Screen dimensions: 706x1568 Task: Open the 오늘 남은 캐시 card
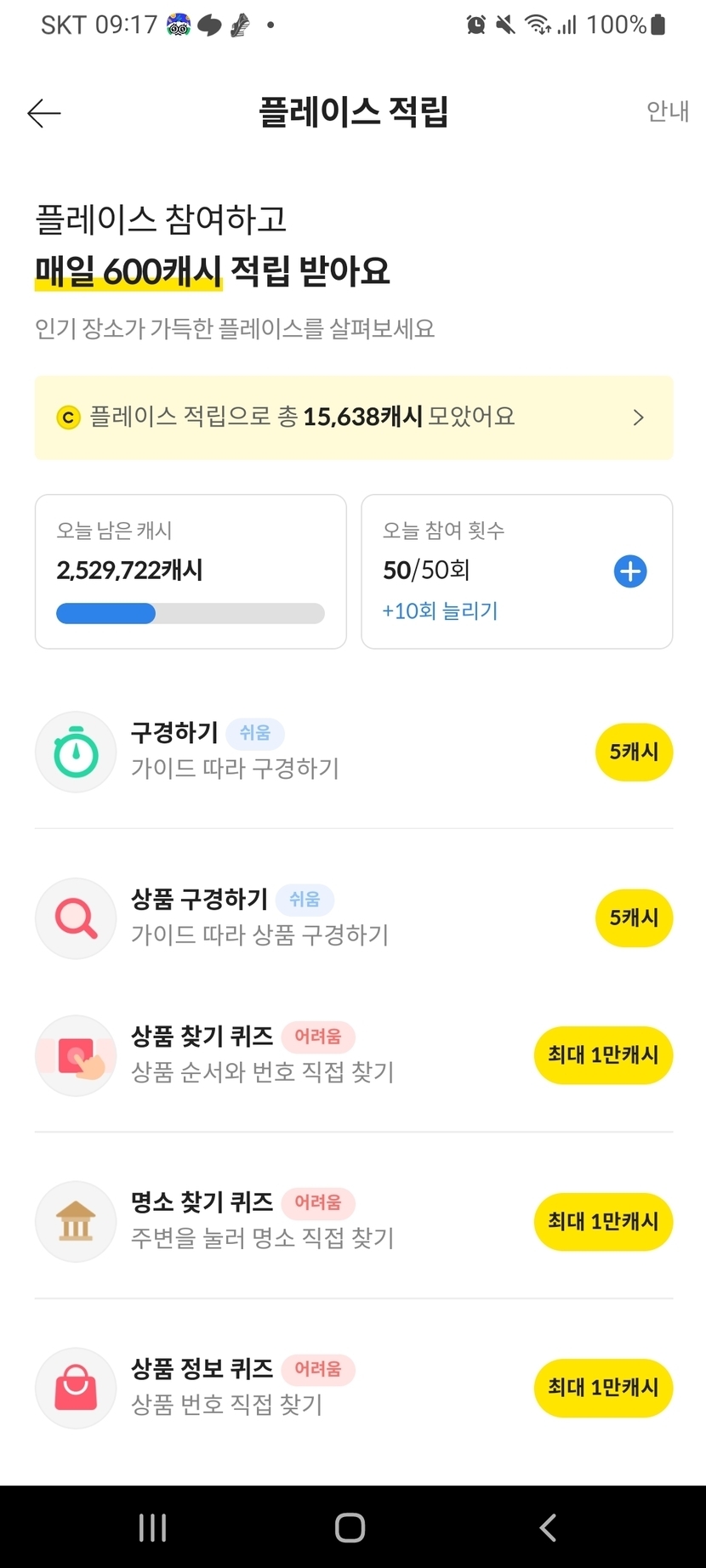click(191, 553)
